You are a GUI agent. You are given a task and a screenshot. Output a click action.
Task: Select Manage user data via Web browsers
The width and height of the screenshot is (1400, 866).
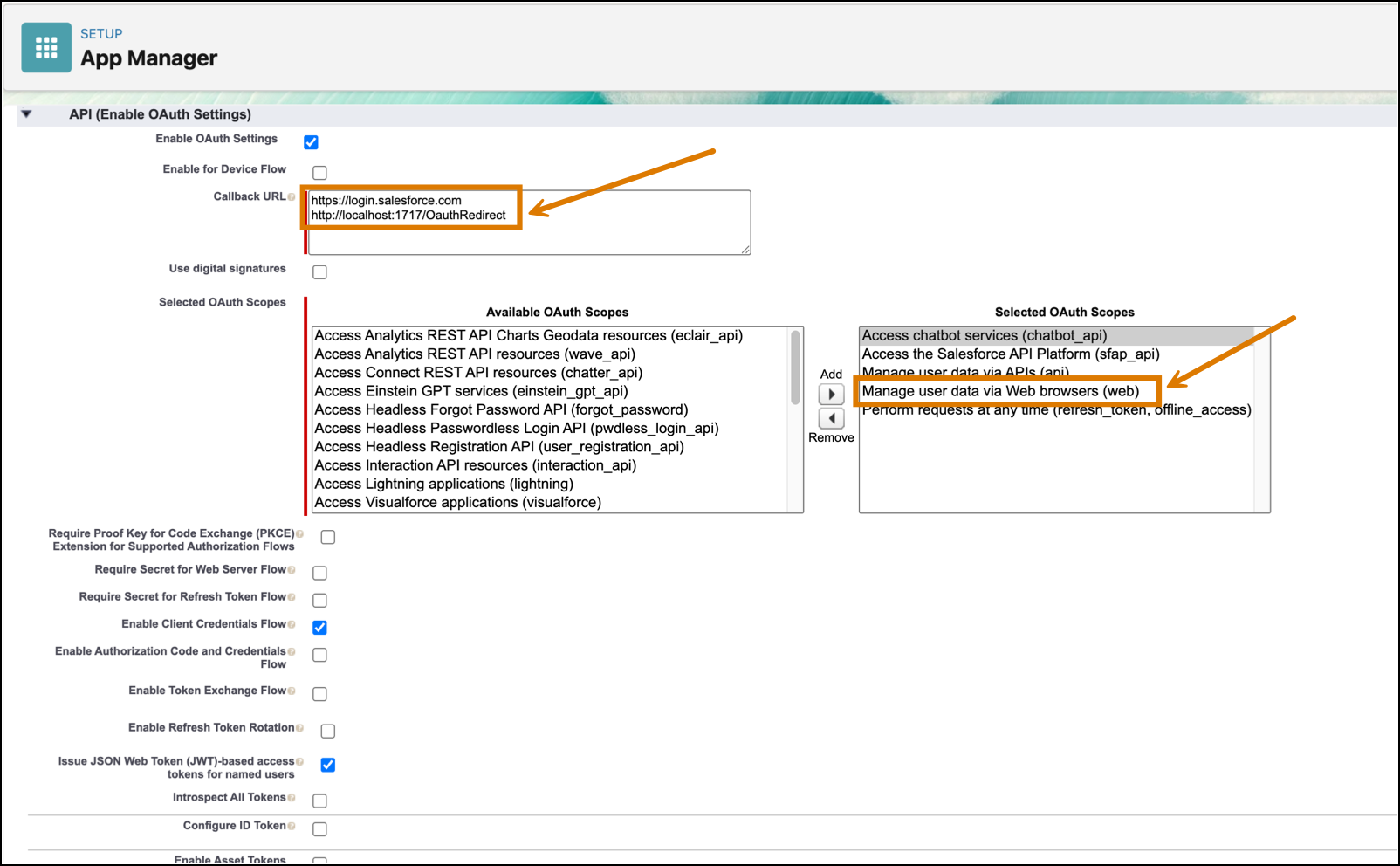click(999, 391)
